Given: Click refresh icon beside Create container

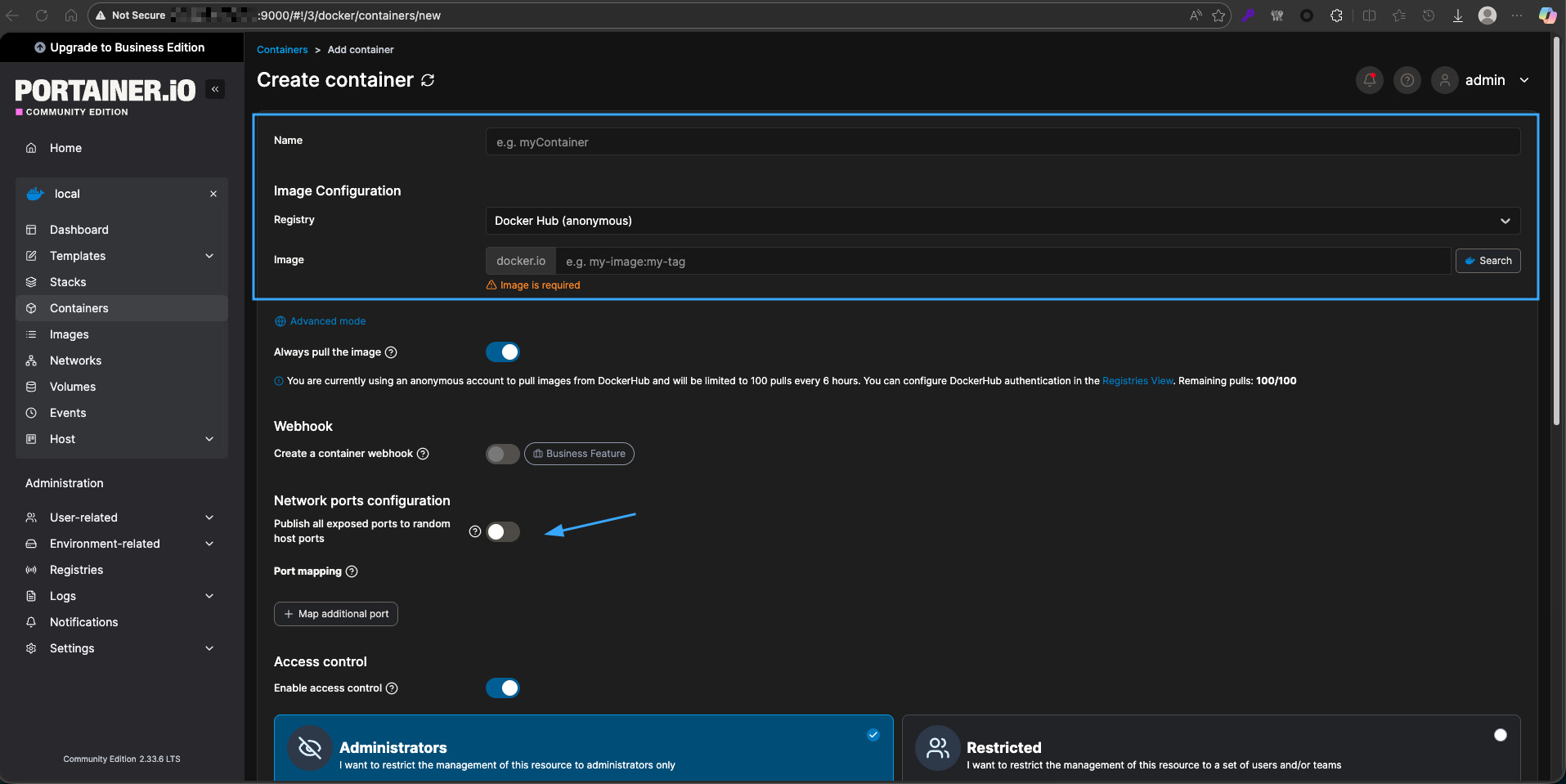Looking at the screenshot, I should [428, 80].
